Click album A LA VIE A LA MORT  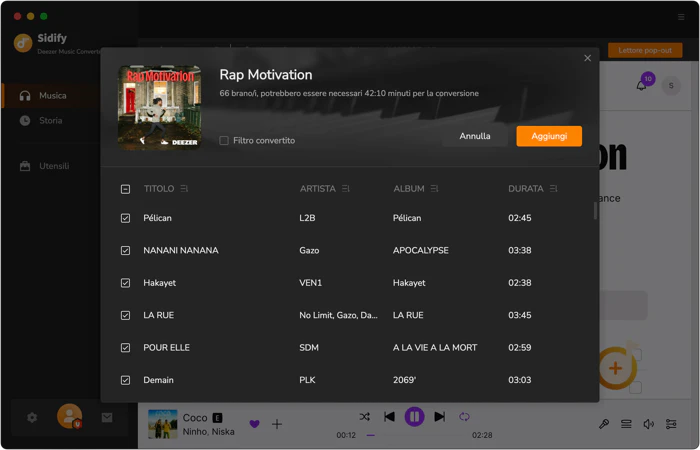coord(435,348)
